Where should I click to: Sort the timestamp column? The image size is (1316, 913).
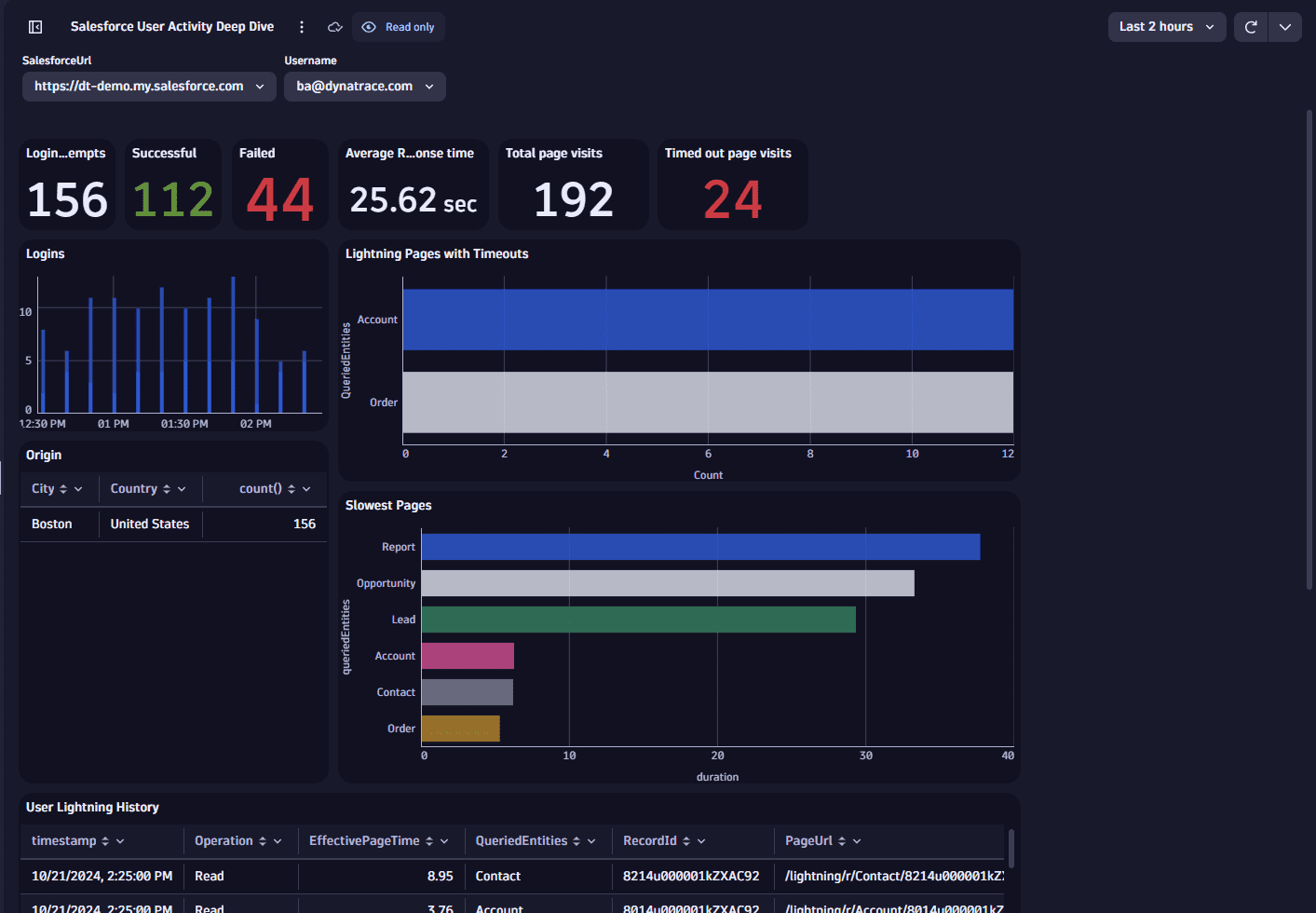105,841
